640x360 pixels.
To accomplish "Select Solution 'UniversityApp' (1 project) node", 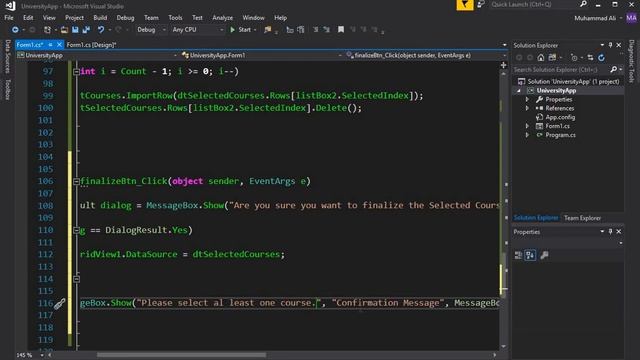I will tap(568, 82).
